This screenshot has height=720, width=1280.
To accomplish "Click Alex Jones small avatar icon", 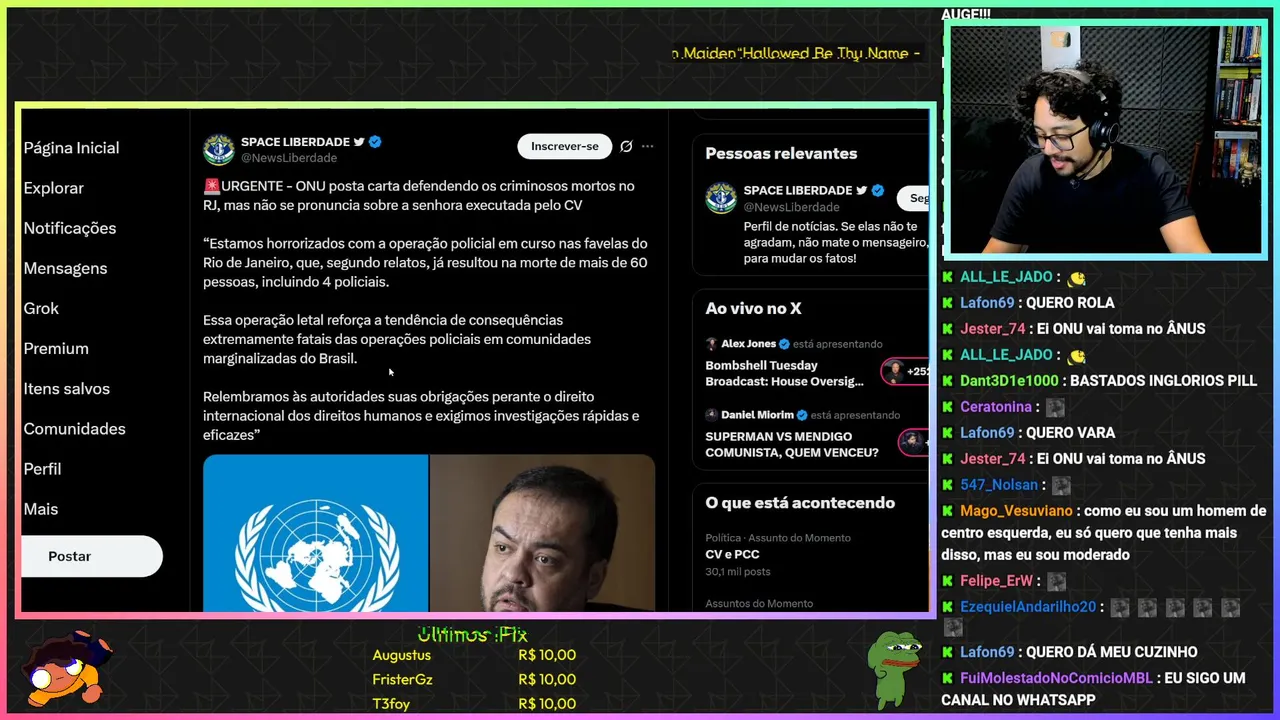I will (x=711, y=343).
